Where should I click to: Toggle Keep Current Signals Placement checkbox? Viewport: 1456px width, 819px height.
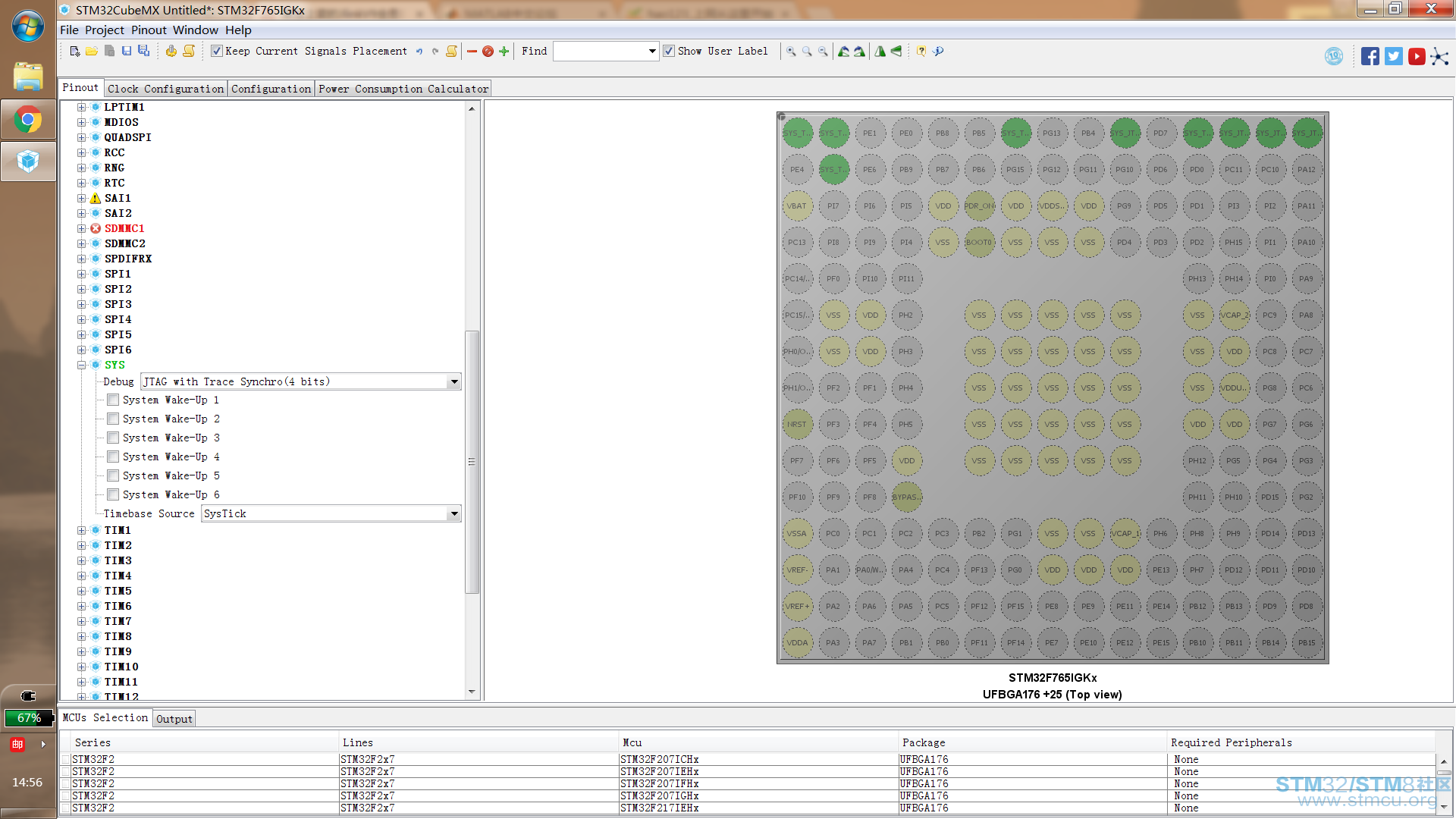(x=217, y=51)
